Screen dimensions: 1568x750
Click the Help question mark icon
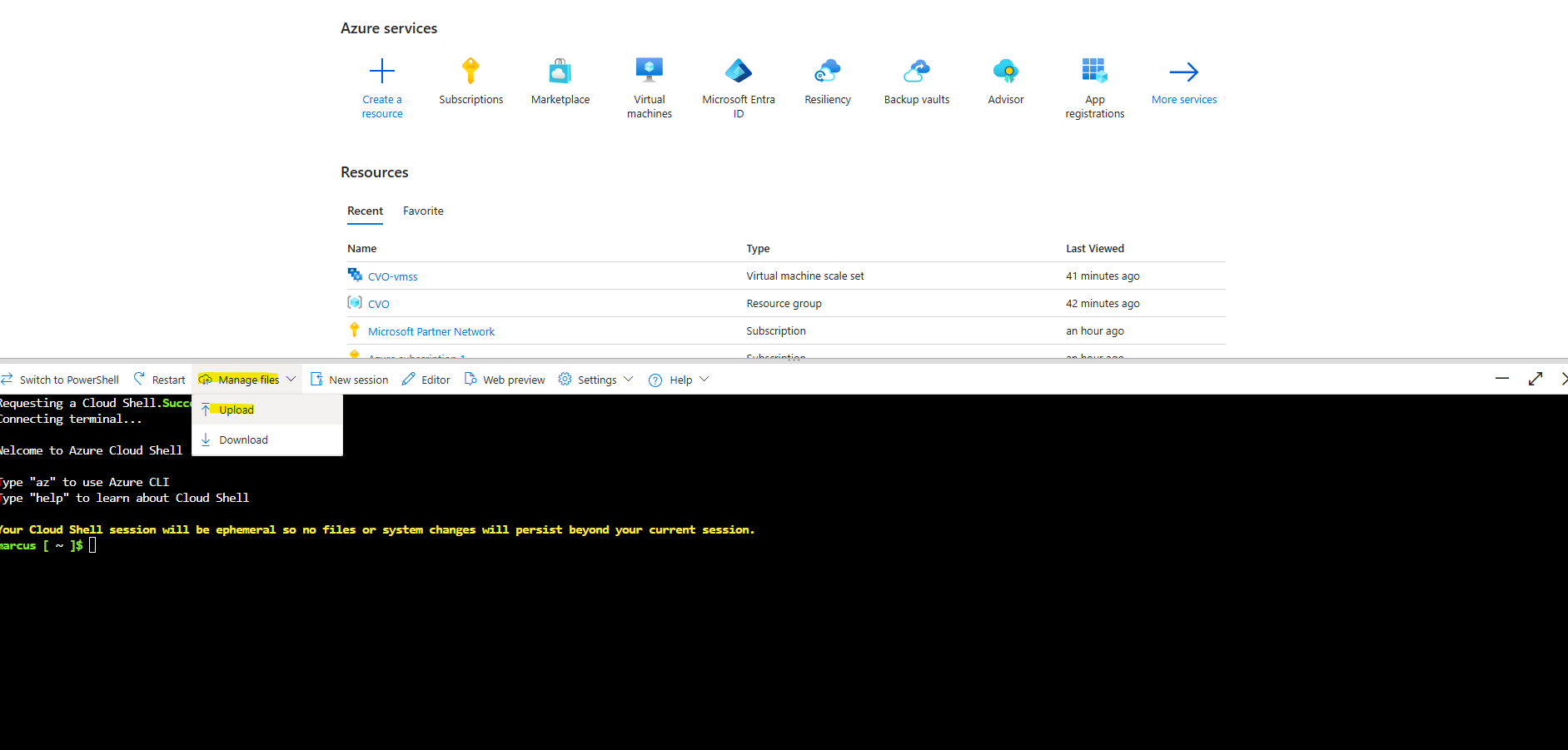(655, 380)
